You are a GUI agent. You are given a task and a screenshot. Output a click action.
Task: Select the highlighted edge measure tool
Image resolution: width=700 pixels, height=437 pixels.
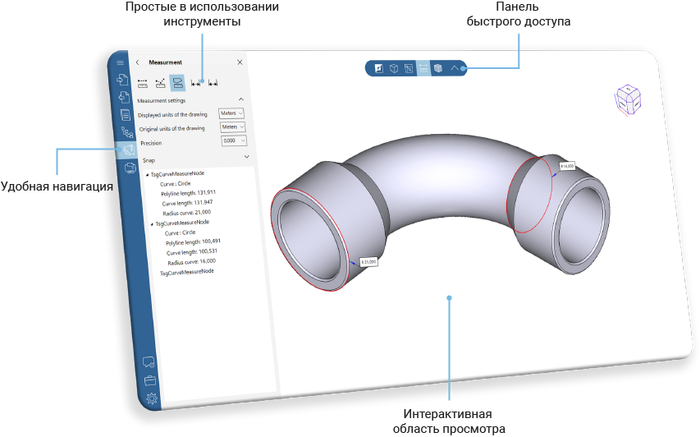177,83
